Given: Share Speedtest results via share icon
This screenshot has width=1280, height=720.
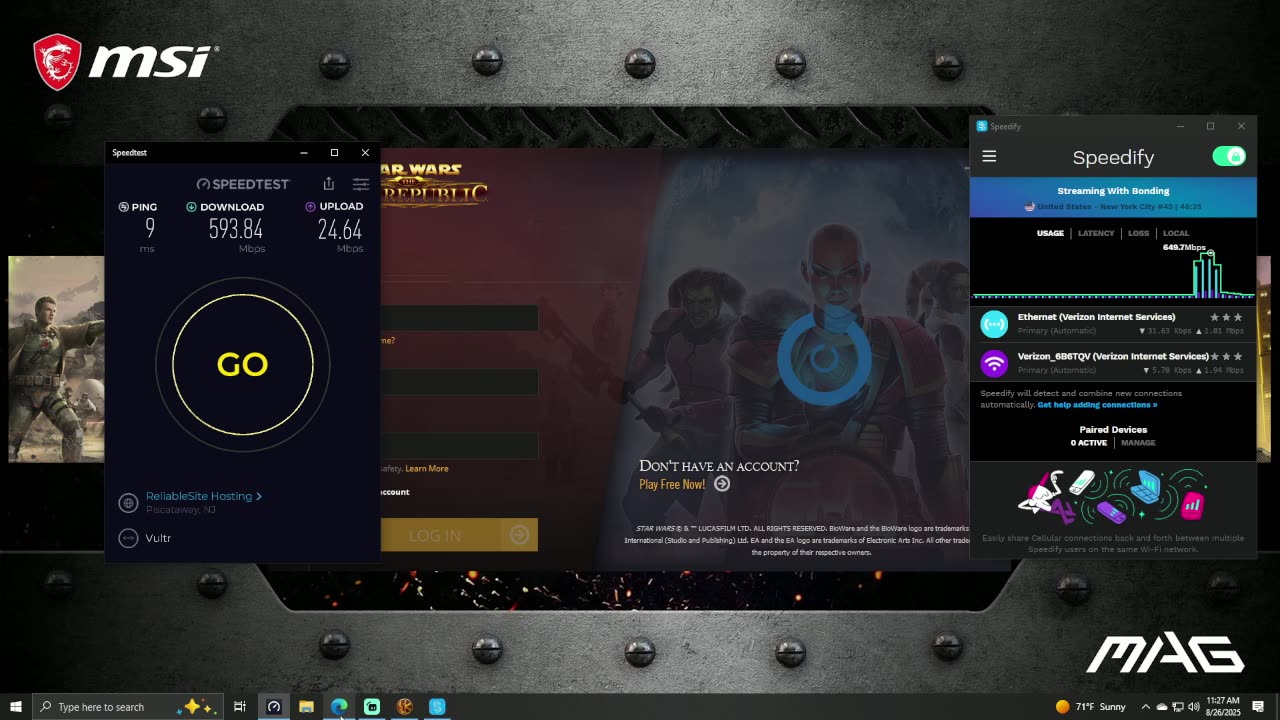Looking at the screenshot, I should pyautogui.click(x=329, y=184).
